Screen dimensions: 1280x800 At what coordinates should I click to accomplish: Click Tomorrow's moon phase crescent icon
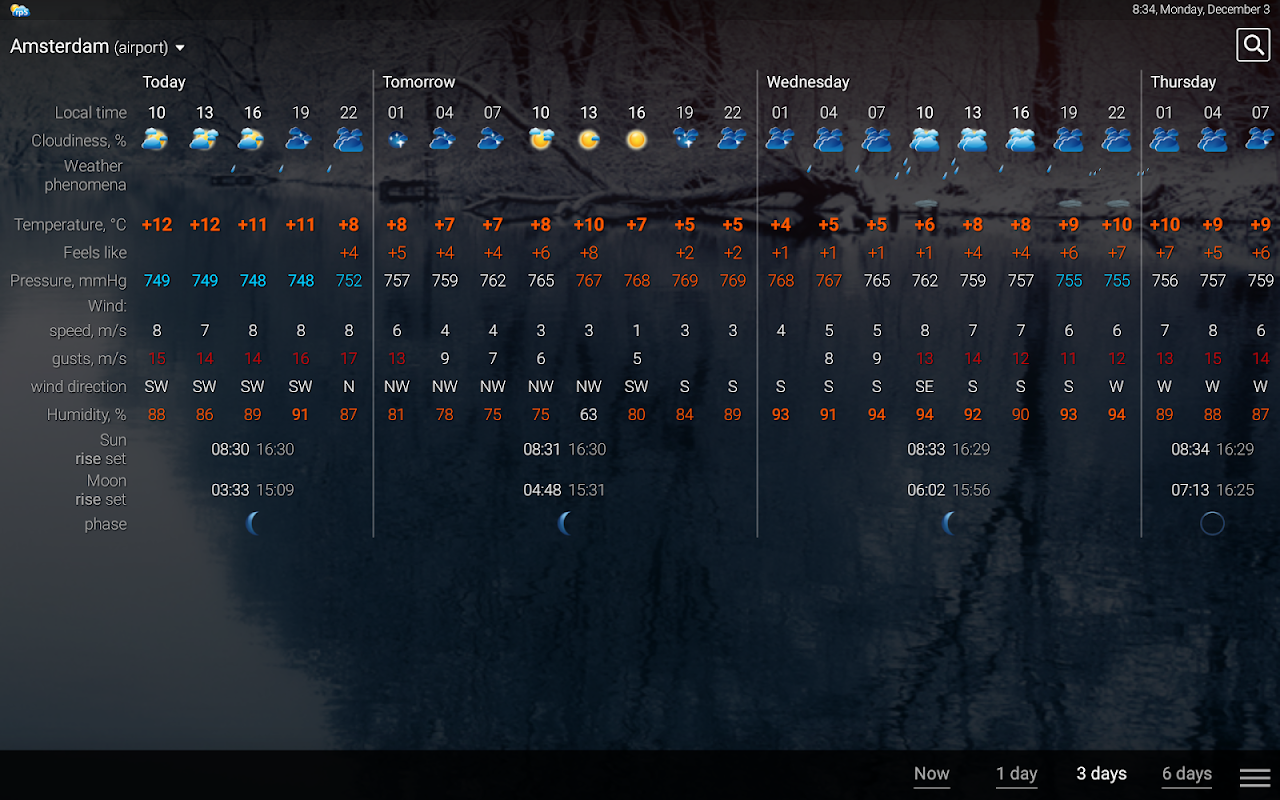coord(566,523)
